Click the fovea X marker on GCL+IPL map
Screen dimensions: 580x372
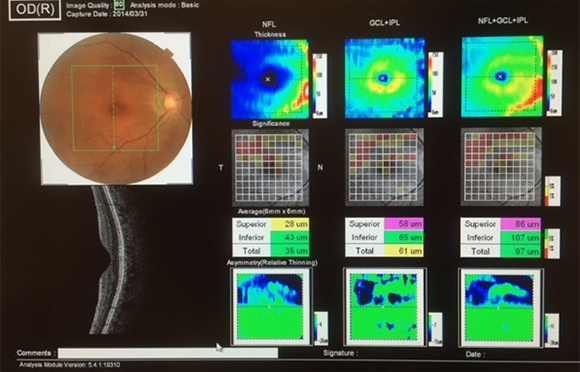(x=383, y=78)
